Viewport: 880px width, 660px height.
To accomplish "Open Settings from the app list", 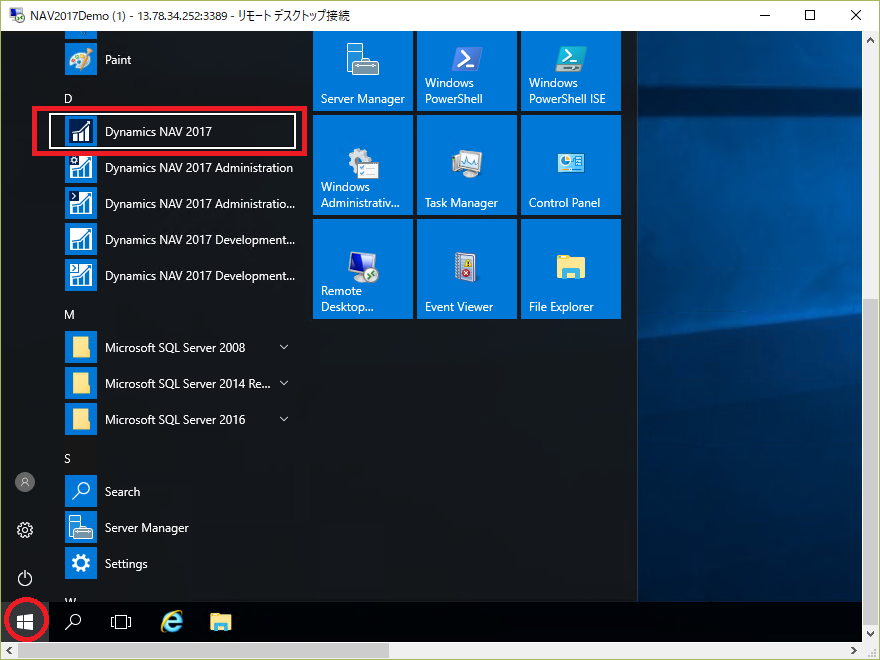I will pos(180,563).
